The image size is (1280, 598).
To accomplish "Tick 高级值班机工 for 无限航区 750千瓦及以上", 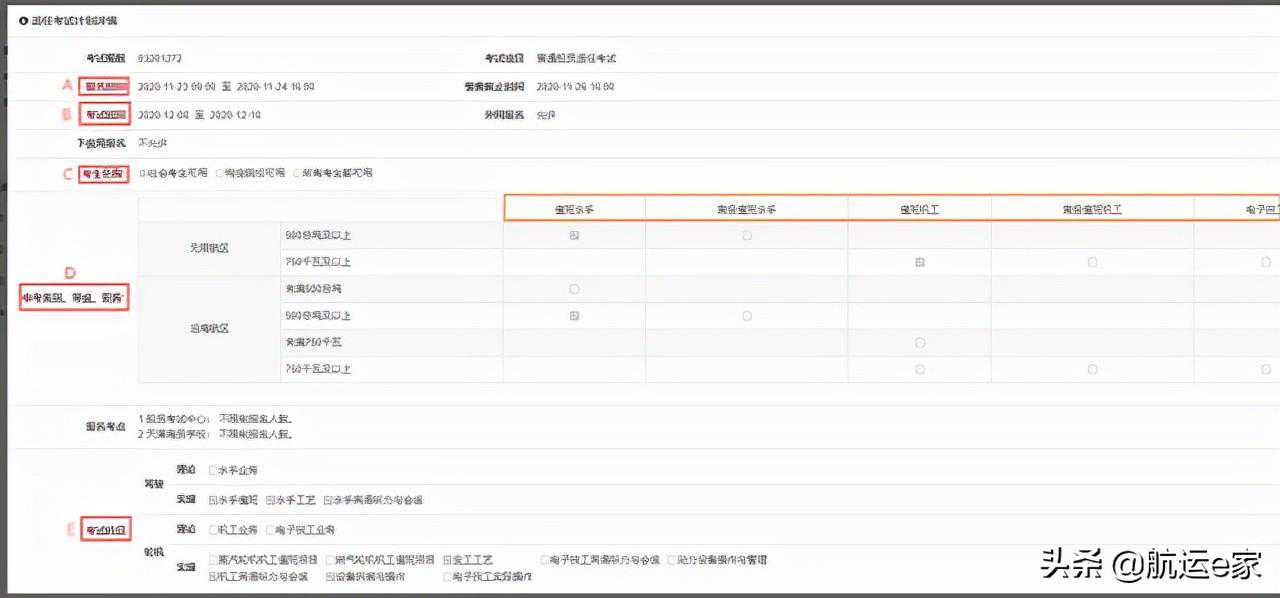I will click(1092, 262).
